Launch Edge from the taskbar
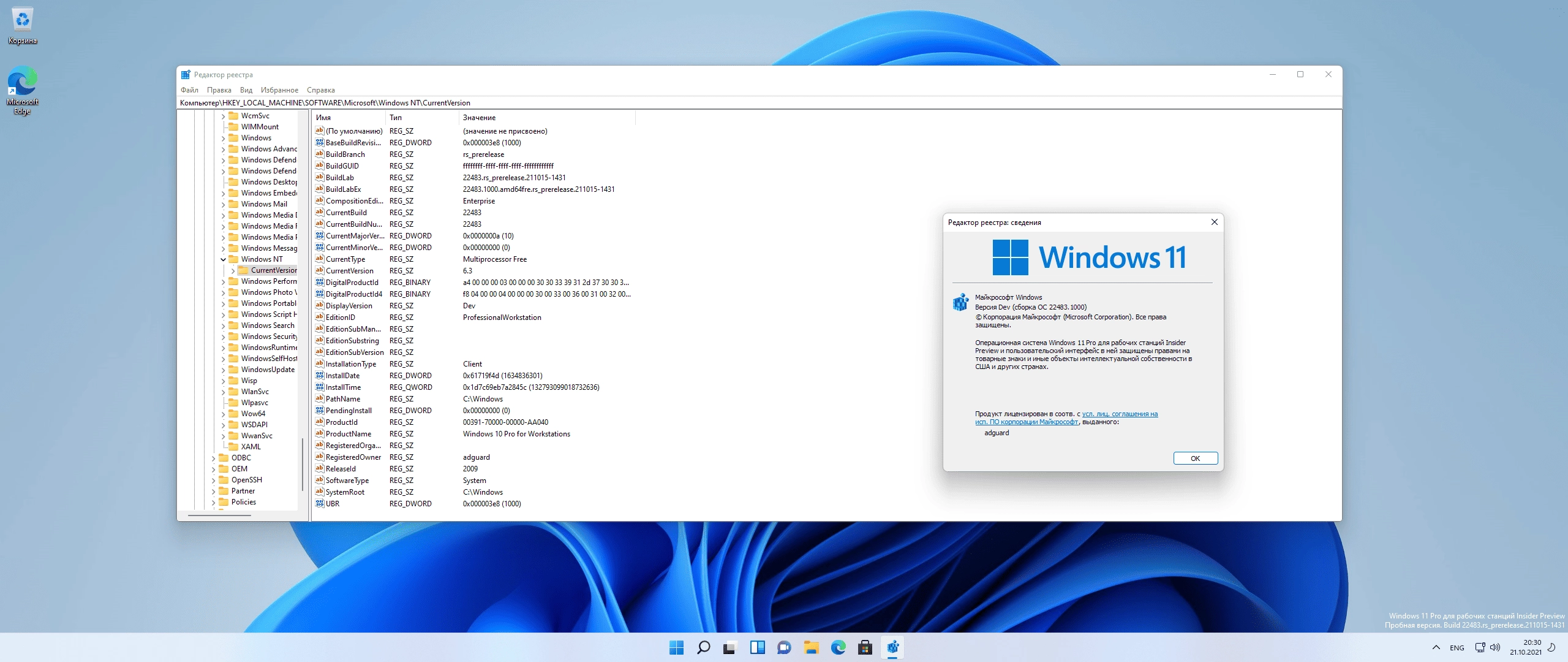Viewport: 1568px width, 662px height. tap(838, 647)
